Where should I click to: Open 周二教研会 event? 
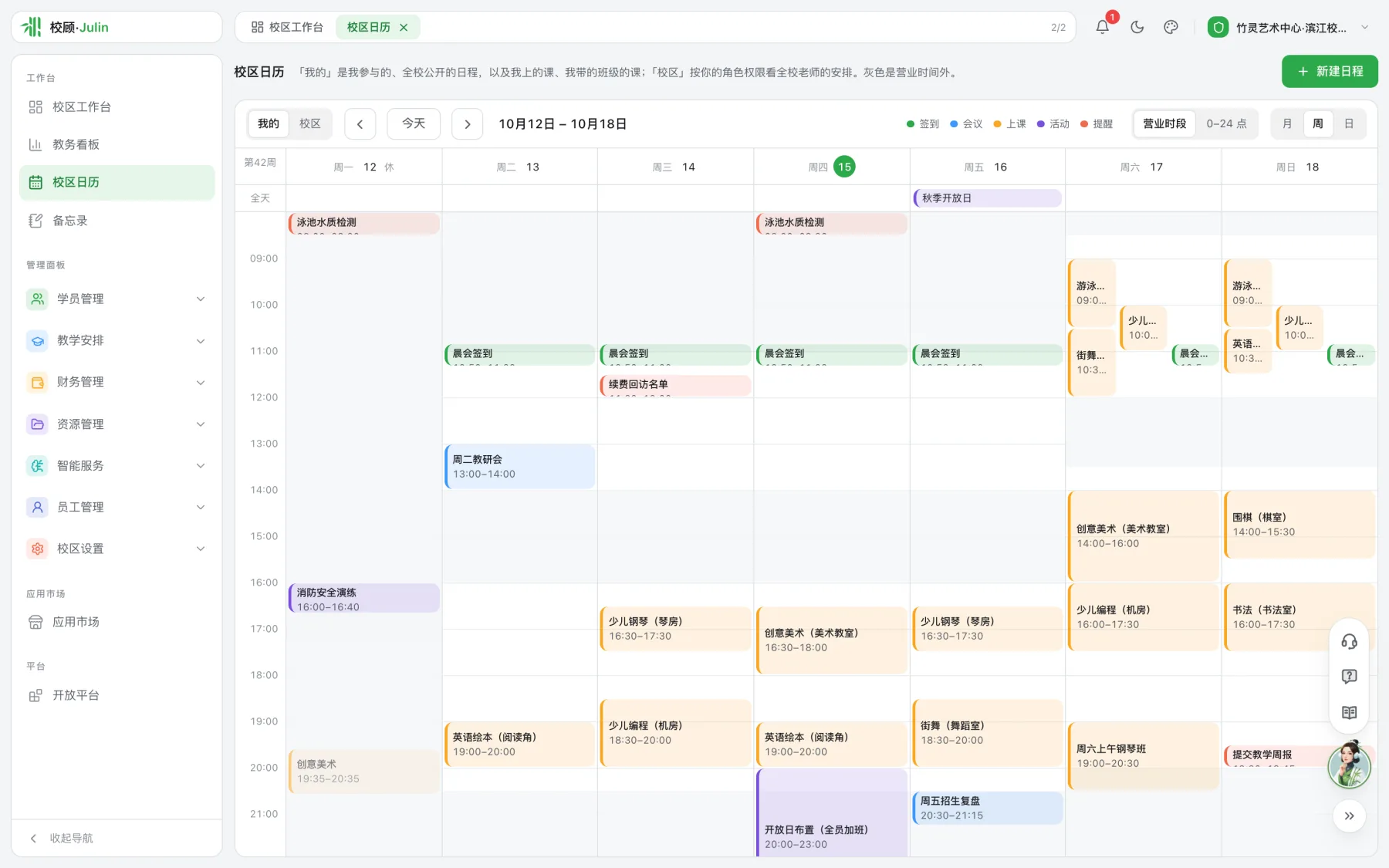pos(519,466)
